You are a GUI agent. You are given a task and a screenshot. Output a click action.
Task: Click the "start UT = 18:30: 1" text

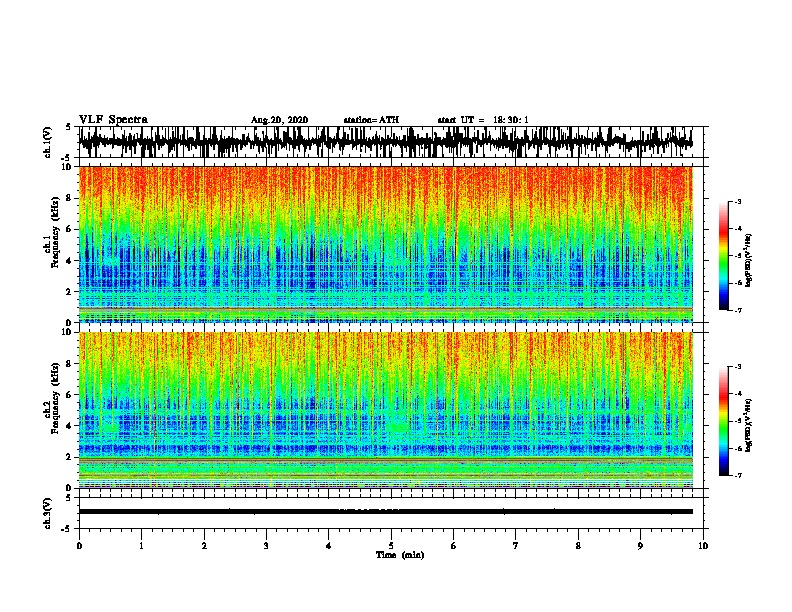[483, 120]
